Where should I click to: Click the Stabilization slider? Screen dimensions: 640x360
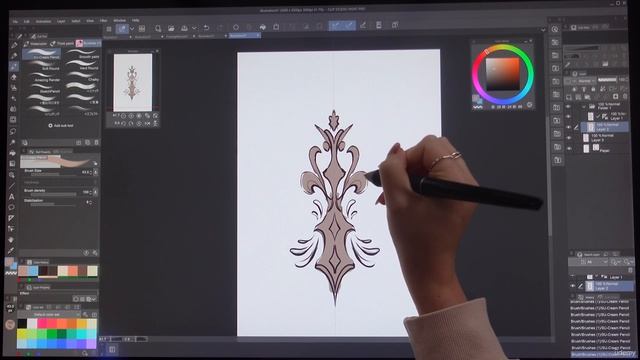(53, 204)
